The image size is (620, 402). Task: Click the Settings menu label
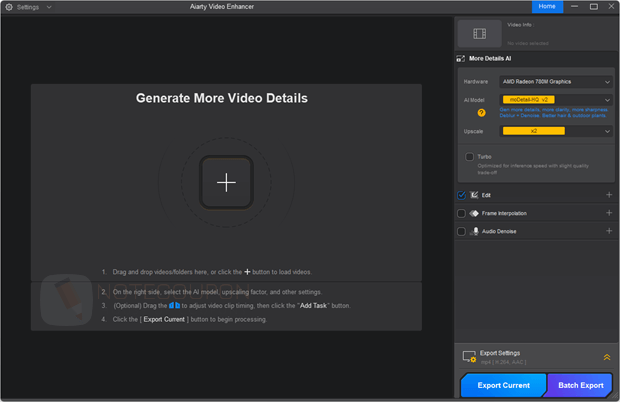[x=28, y=7]
